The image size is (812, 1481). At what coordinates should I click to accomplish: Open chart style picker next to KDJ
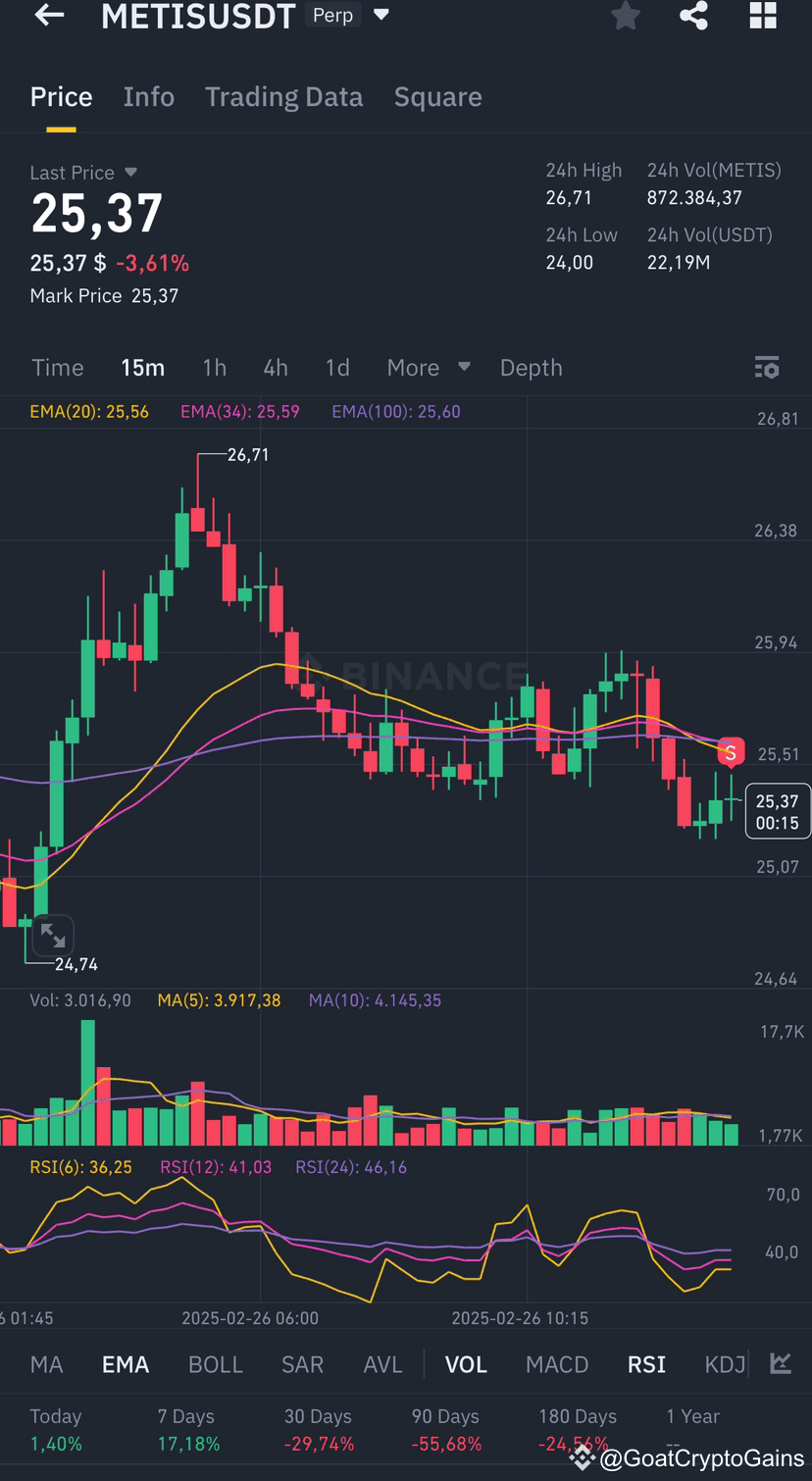(780, 1363)
